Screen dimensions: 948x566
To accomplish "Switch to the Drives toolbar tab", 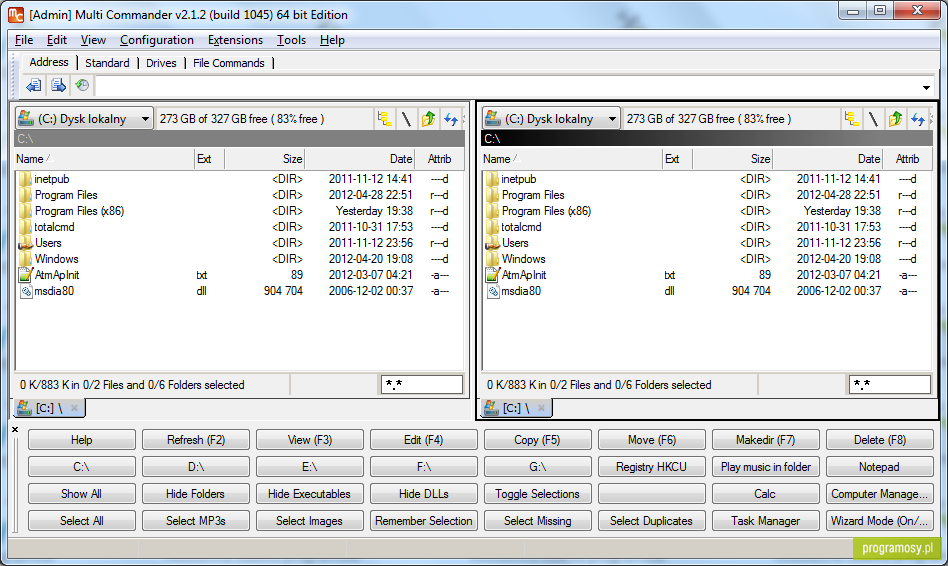I will pos(161,63).
